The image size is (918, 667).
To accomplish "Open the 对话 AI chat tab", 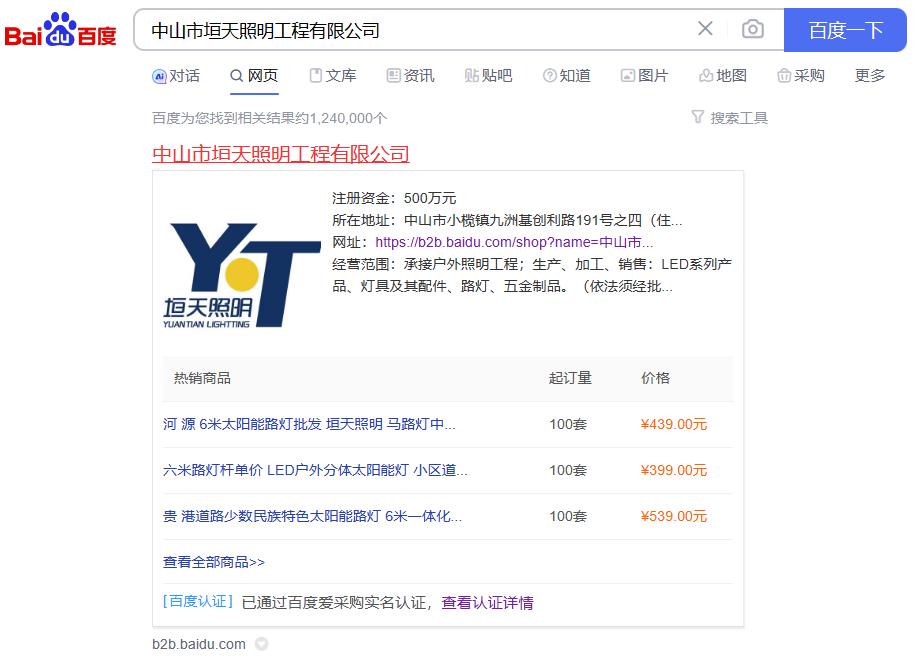I will tap(176, 76).
